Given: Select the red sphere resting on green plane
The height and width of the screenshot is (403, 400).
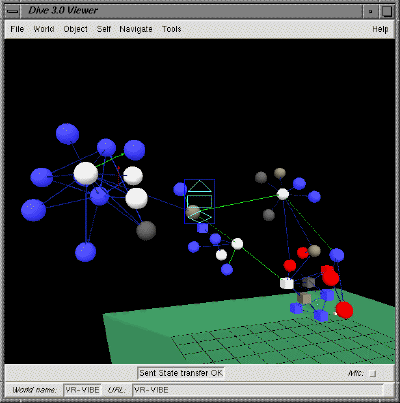Looking at the screenshot, I should pos(344,310).
